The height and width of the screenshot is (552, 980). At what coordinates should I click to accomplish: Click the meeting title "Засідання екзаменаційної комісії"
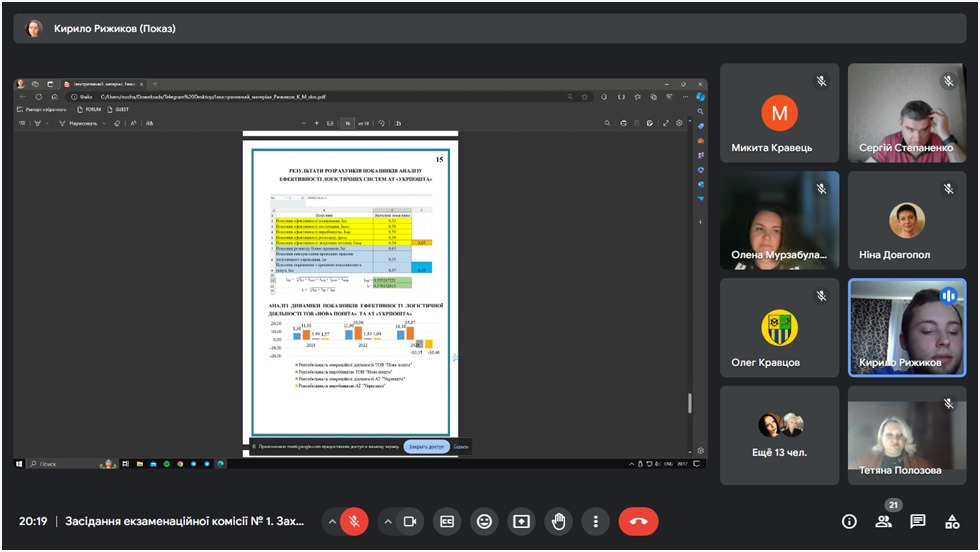pos(184,521)
